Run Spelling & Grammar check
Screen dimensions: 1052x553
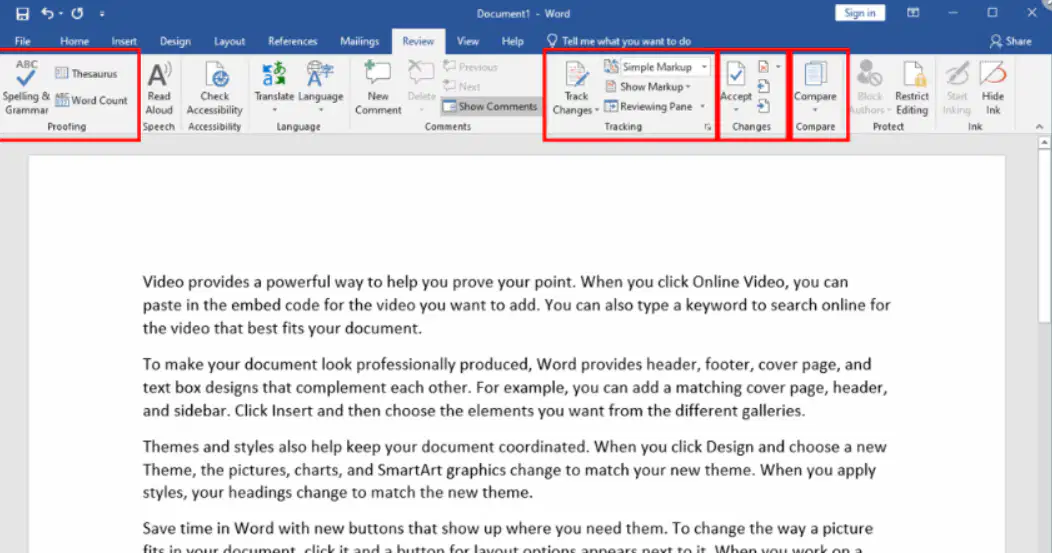point(26,87)
